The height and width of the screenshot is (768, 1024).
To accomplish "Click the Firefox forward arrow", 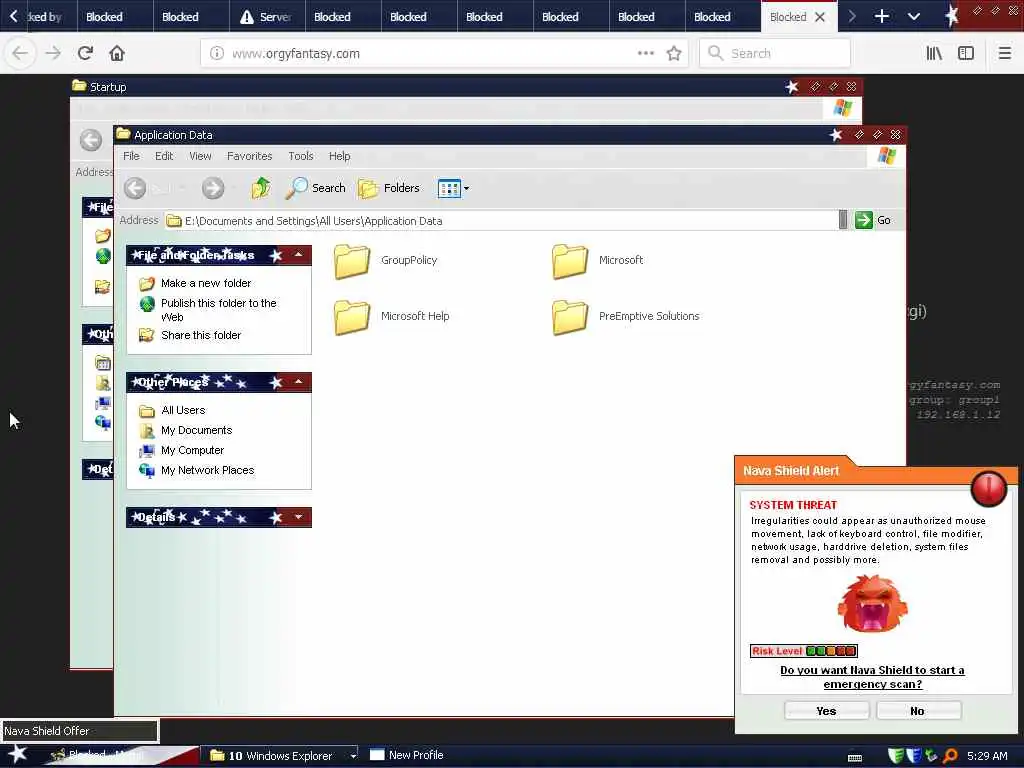I will pyautogui.click(x=53, y=53).
